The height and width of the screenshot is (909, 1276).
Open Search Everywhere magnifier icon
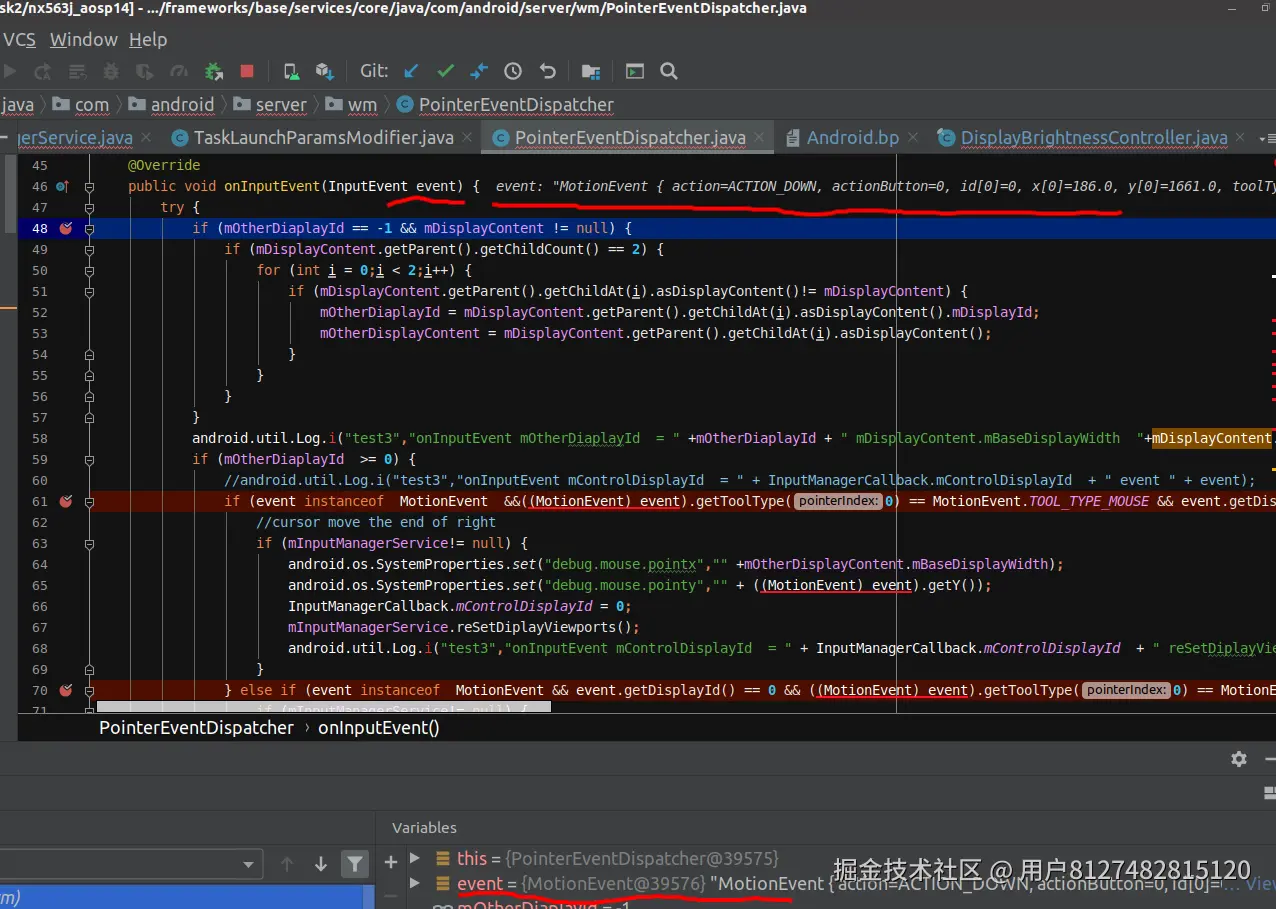(669, 71)
